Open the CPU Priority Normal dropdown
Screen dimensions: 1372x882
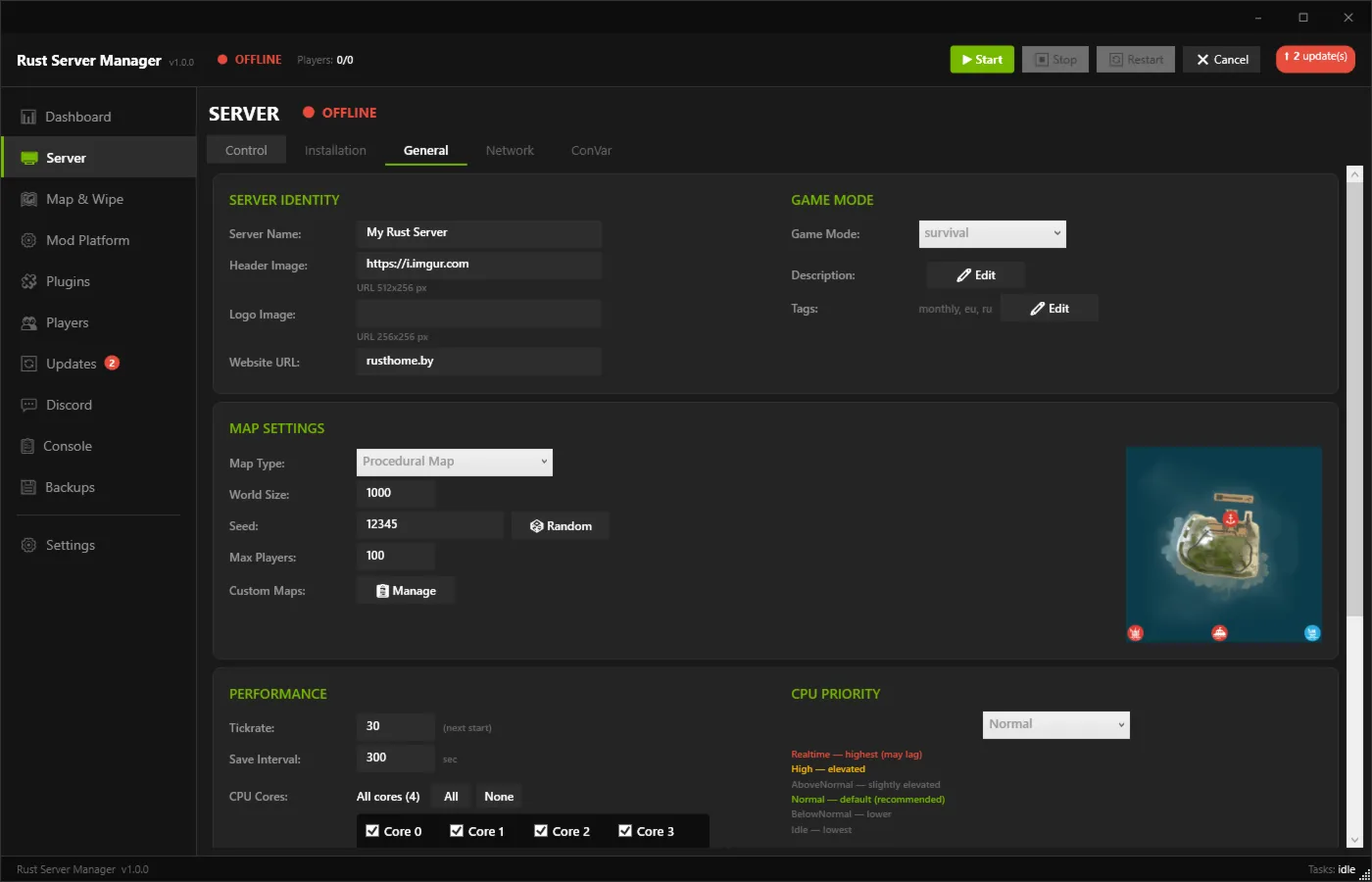tap(1056, 724)
